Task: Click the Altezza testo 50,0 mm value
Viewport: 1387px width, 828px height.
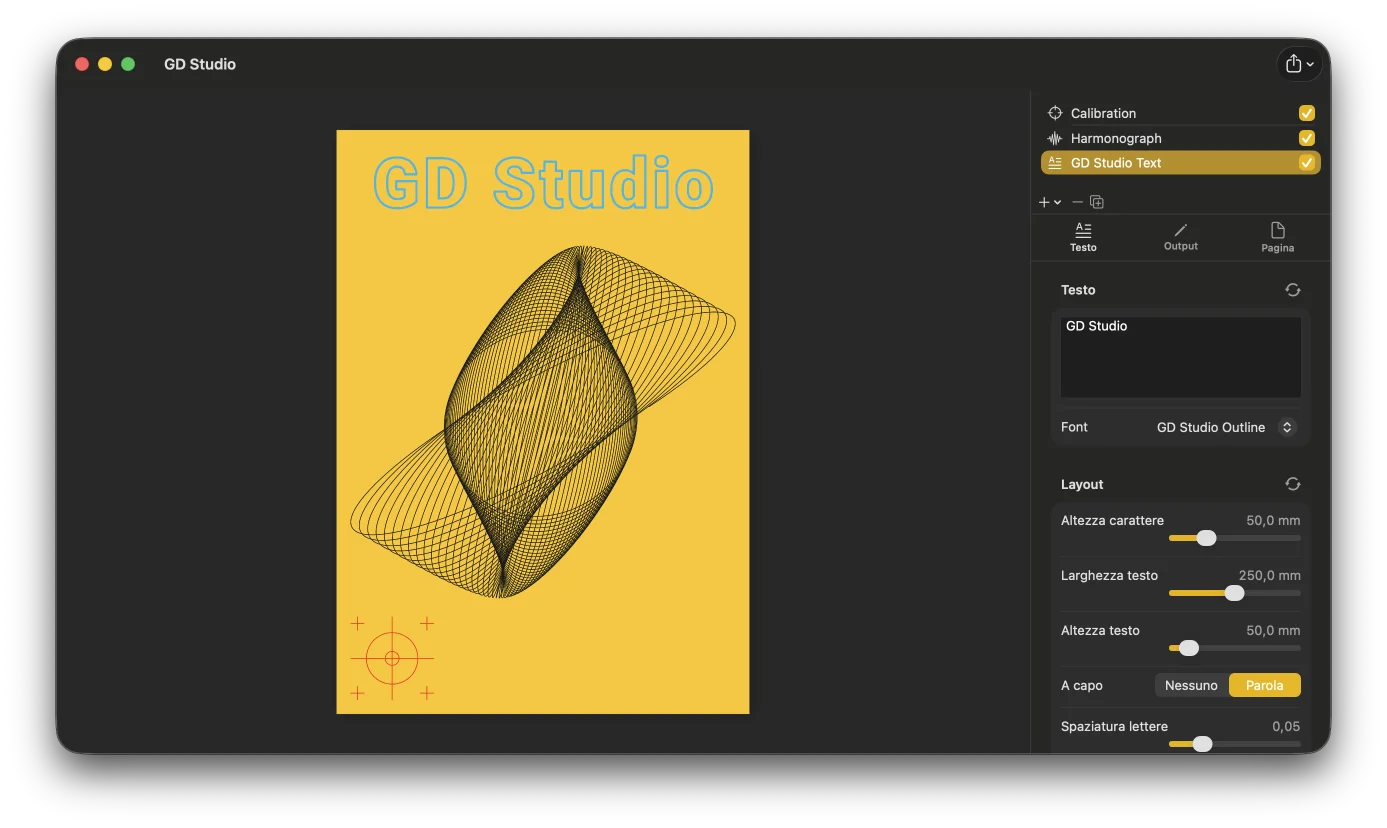Action: click(x=1273, y=630)
